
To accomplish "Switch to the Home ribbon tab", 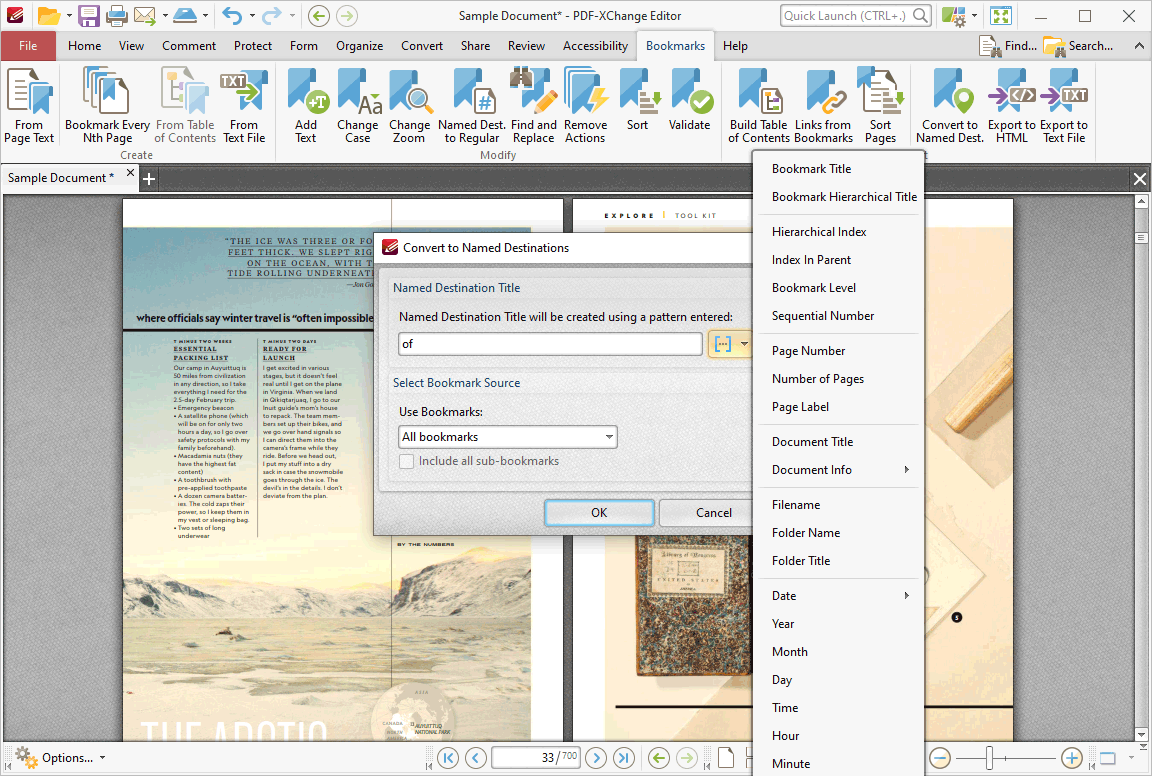I will 84,46.
